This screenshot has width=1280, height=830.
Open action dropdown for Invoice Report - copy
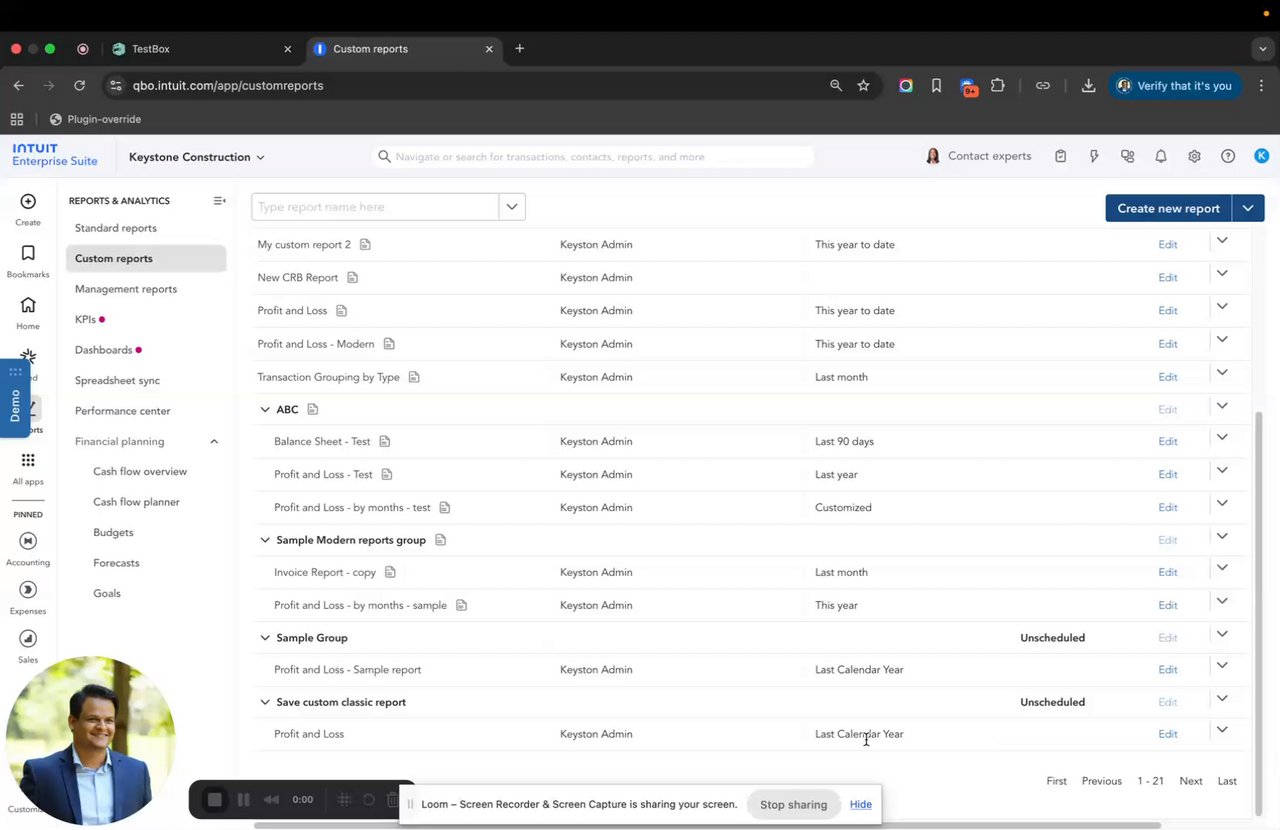(x=1222, y=568)
